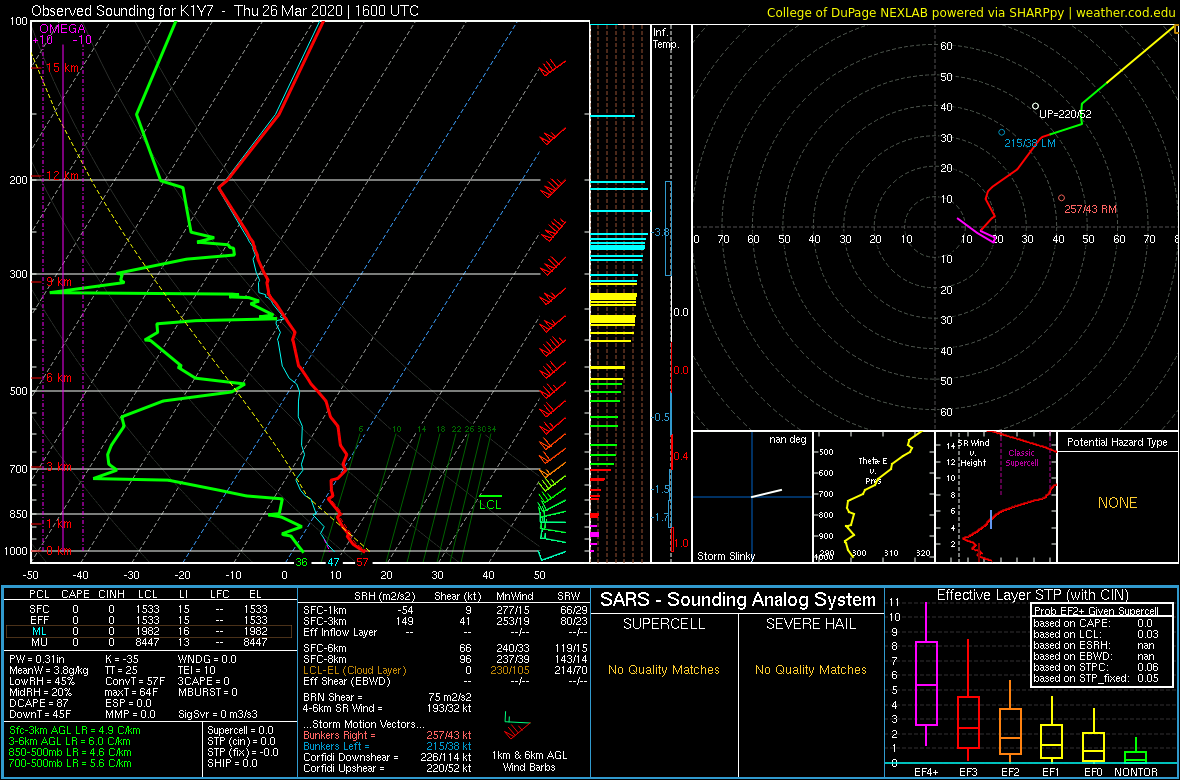
Task: Click the surface dewpoint value '36'
Action: click(301, 562)
